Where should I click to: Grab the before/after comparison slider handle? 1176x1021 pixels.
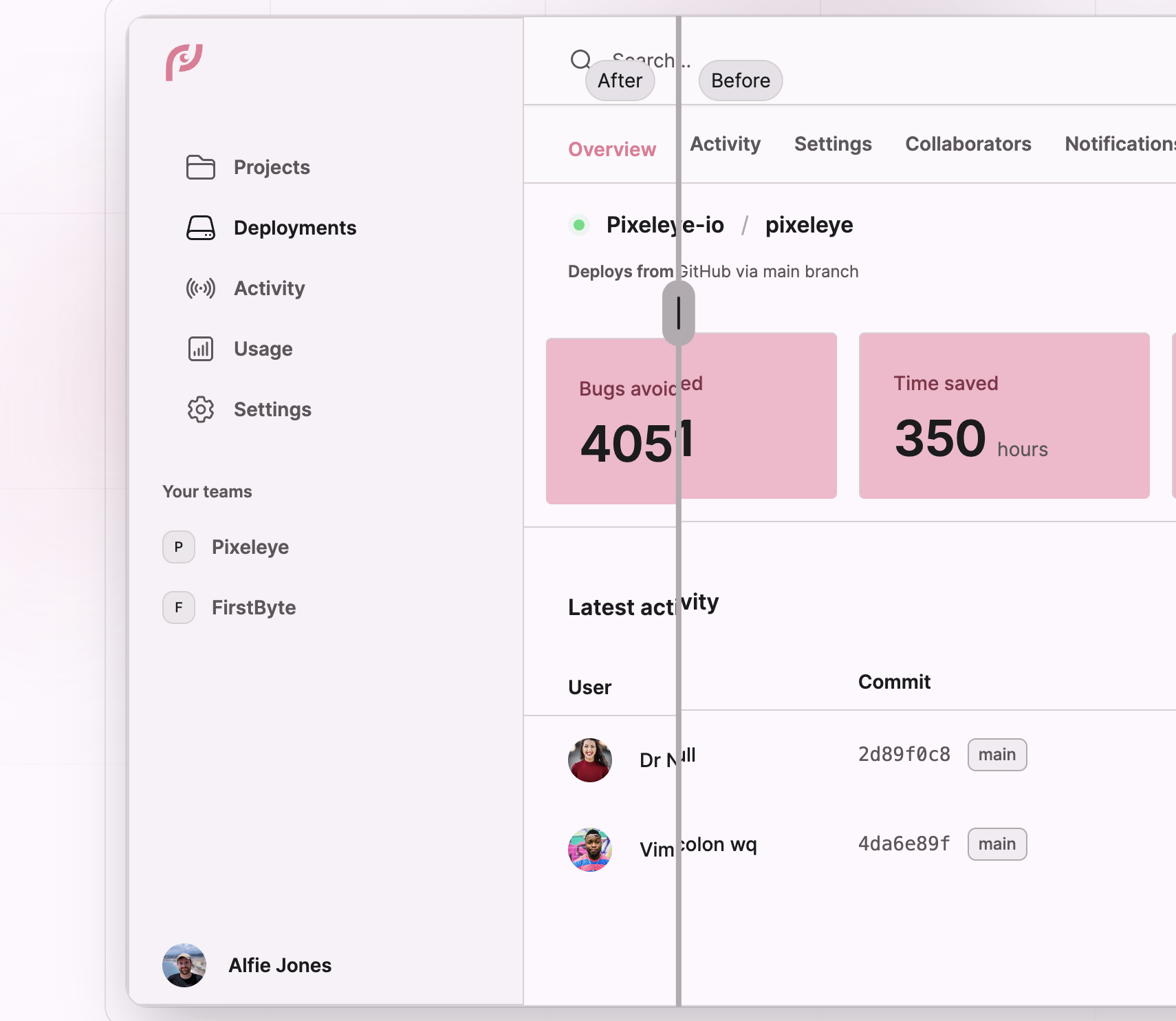coord(678,313)
